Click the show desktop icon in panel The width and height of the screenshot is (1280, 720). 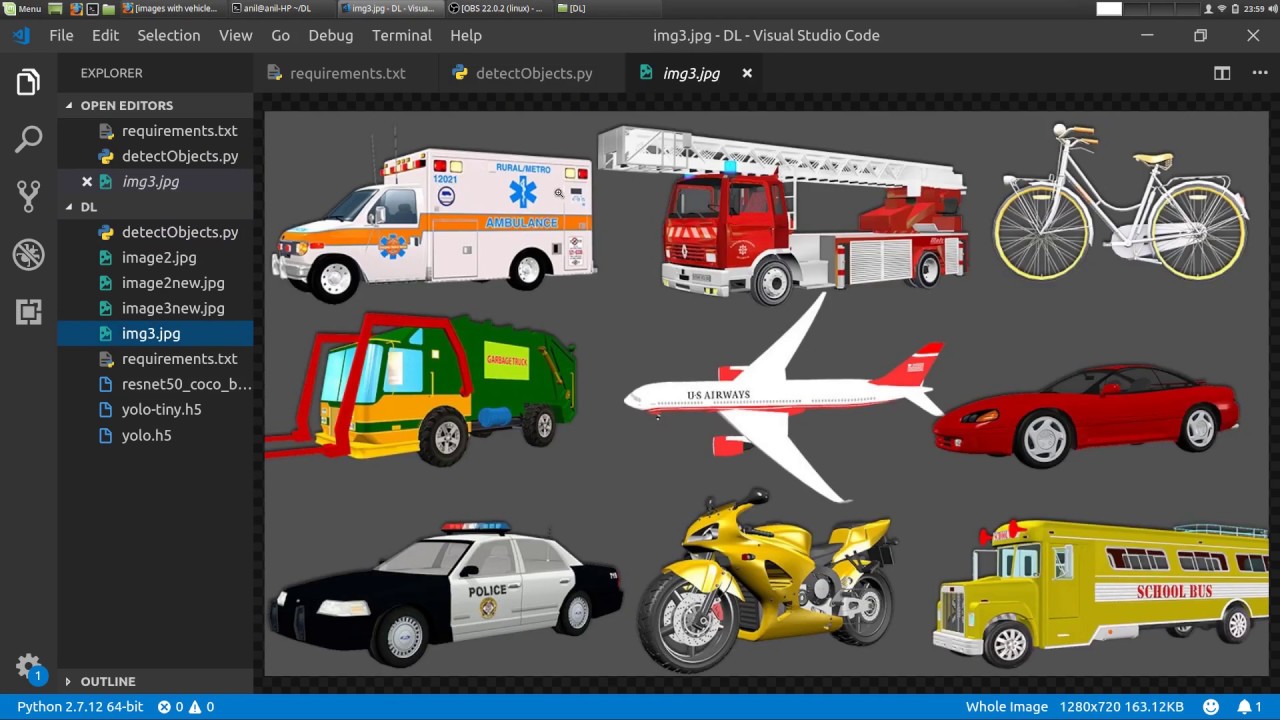(x=55, y=8)
